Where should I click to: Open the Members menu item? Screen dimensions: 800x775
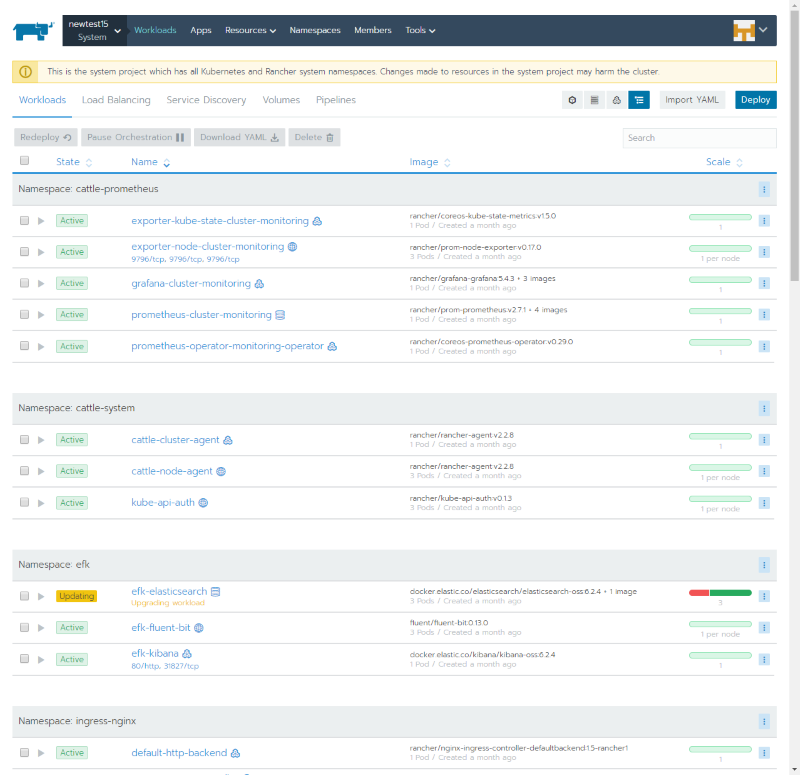(x=373, y=31)
